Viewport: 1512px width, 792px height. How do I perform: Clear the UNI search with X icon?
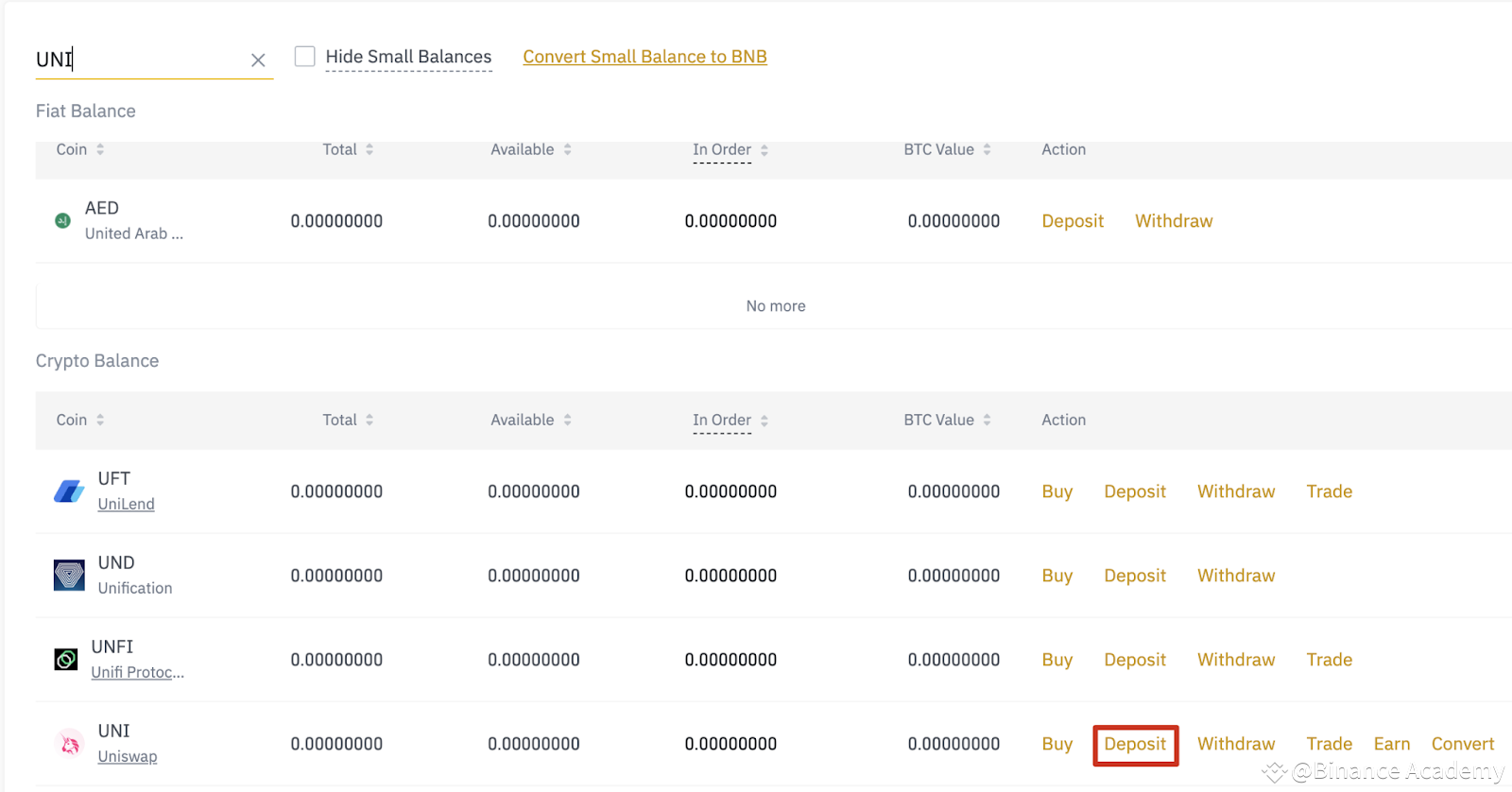click(258, 60)
